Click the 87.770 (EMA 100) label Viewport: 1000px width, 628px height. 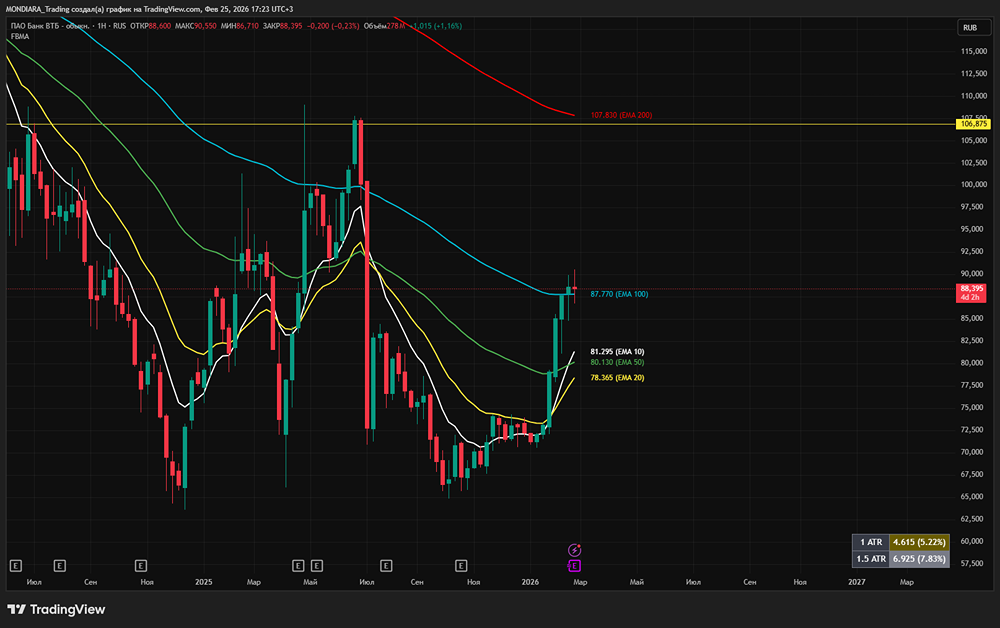(x=619, y=294)
